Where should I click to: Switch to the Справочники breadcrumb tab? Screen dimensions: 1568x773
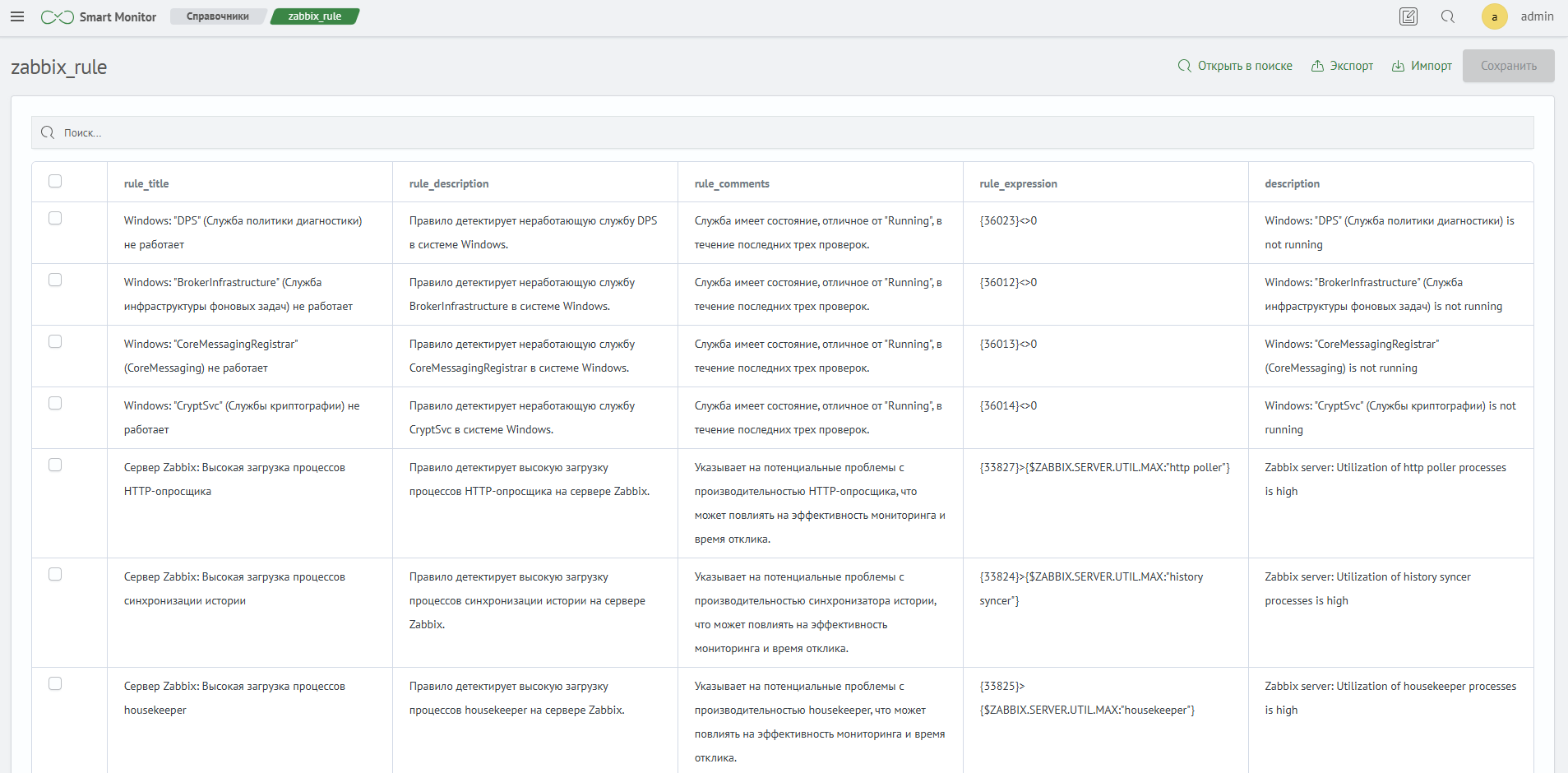click(x=217, y=16)
